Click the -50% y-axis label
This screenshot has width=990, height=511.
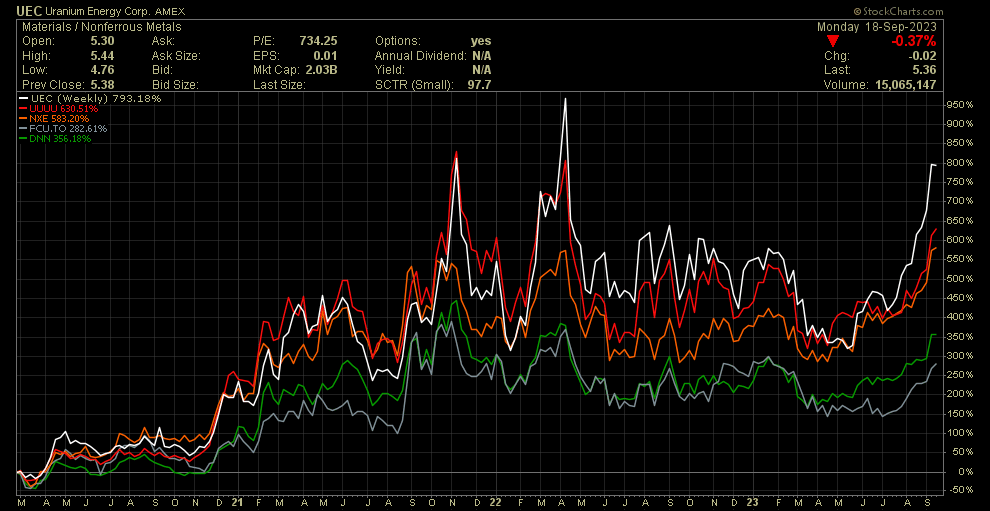962,491
